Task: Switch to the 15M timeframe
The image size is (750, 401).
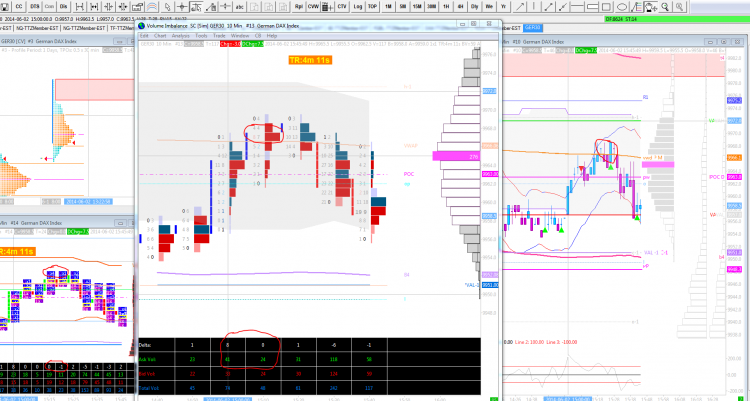Action: click(x=417, y=7)
